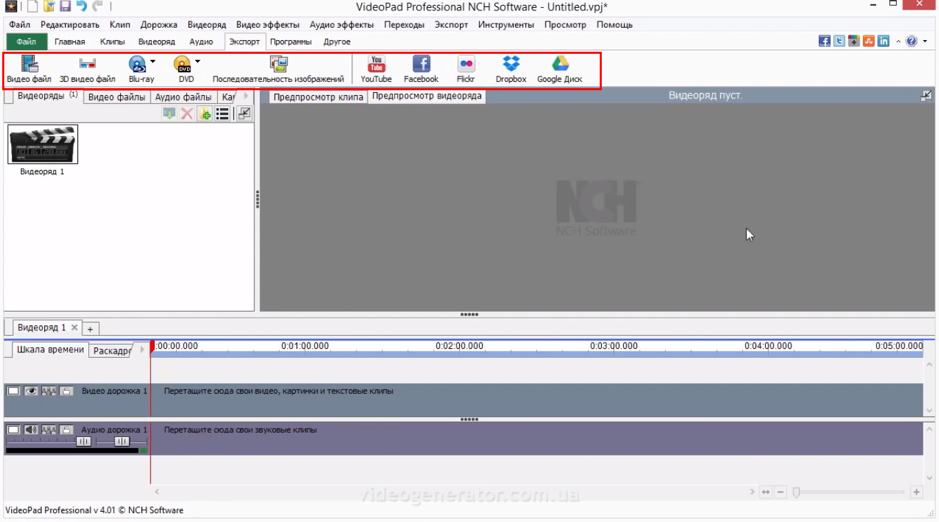Open Blu-ray dropdown arrow
Viewport: 939px width, 522px height.
click(x=153, y=62)
